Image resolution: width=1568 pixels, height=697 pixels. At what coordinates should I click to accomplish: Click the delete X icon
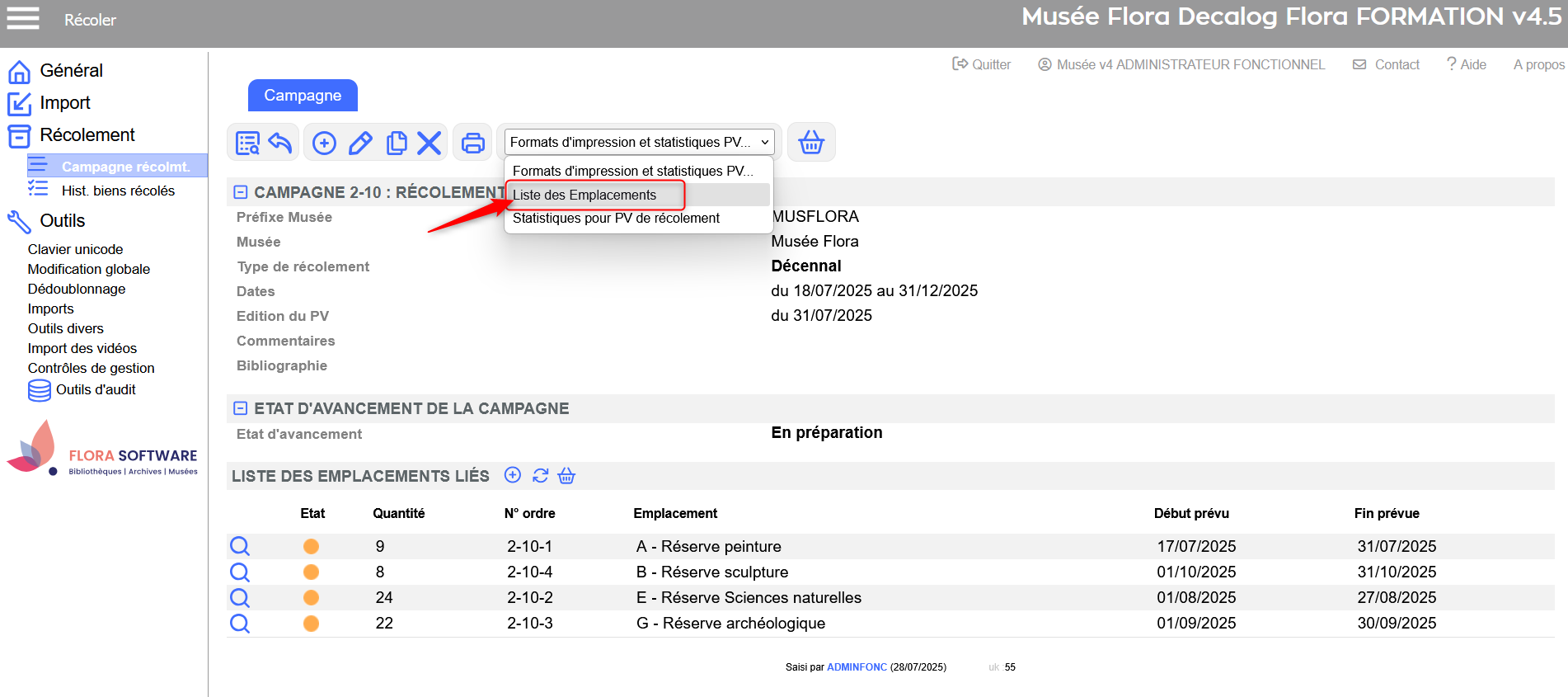[429, 143]
